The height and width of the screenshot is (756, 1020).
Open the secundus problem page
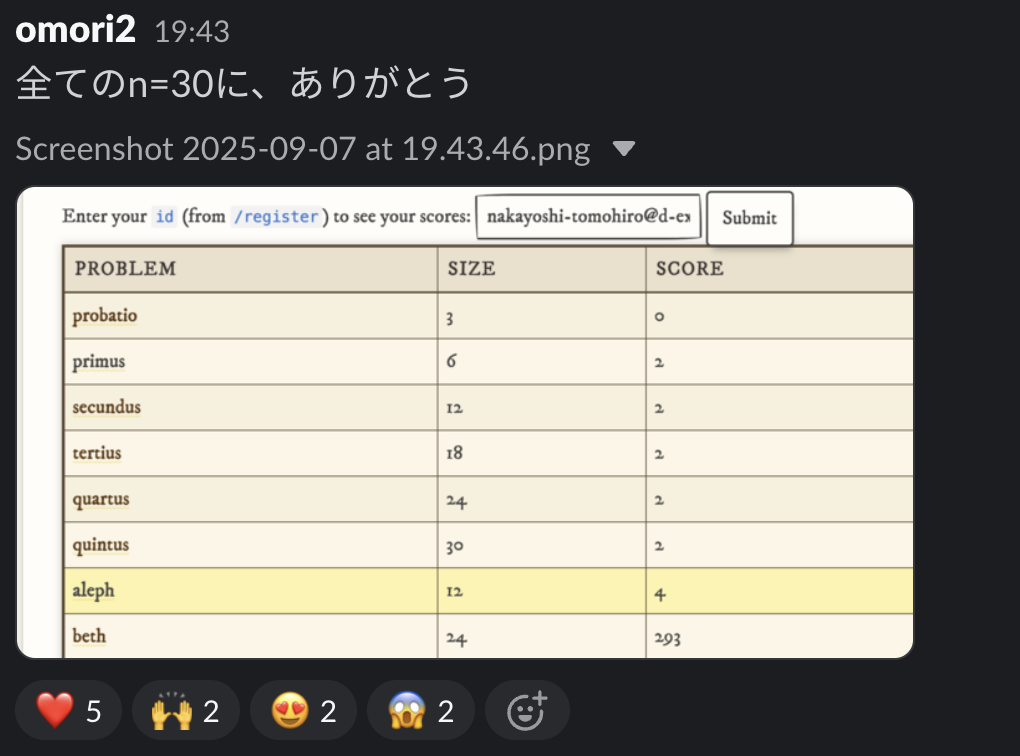[x=104, y=407]
